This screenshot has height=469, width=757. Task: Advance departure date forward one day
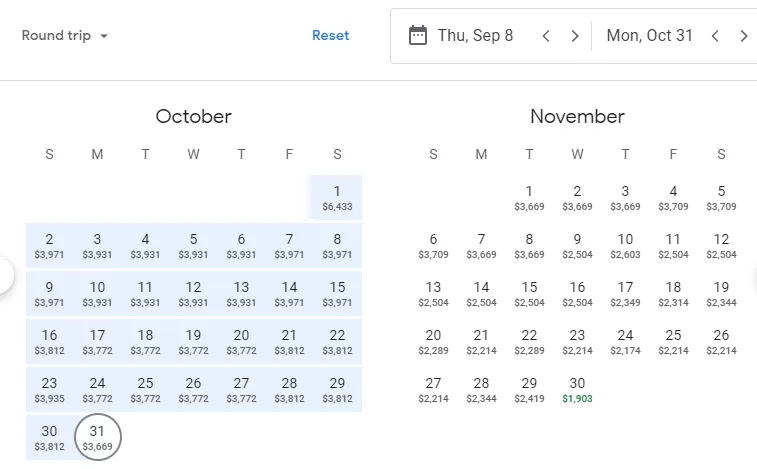tap(575, 36)
